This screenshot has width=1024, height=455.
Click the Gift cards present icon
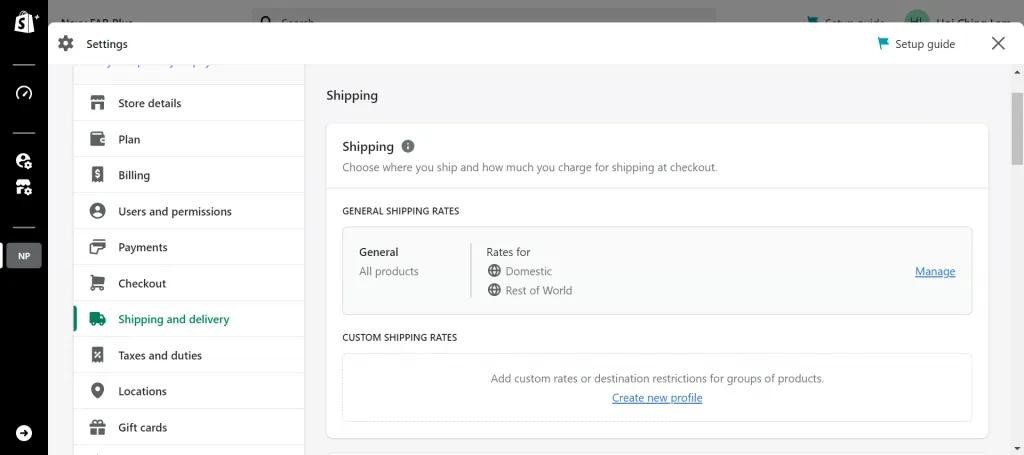pos(97,428)
